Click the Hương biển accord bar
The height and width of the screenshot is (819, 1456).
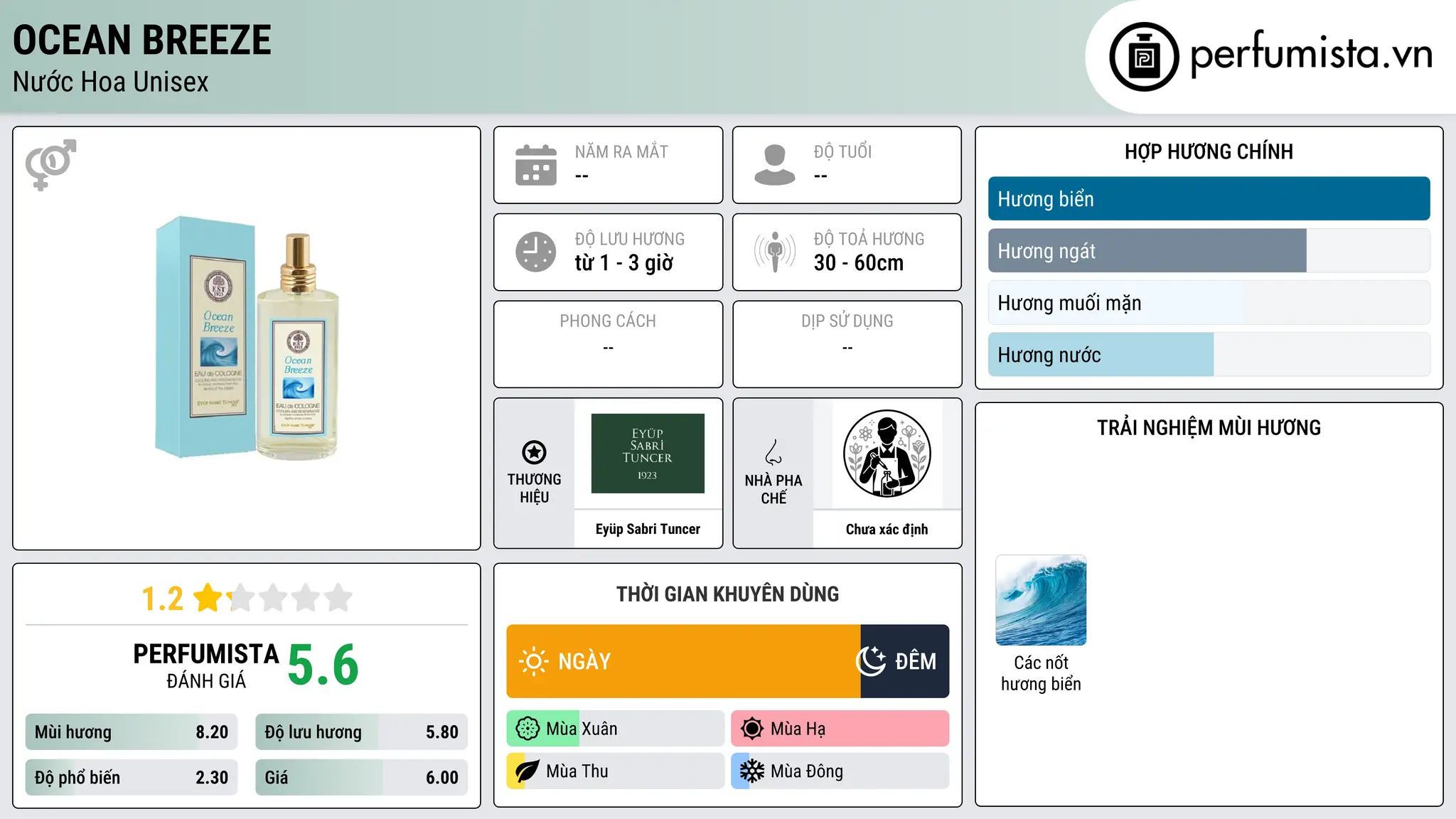coord(1209,199)
